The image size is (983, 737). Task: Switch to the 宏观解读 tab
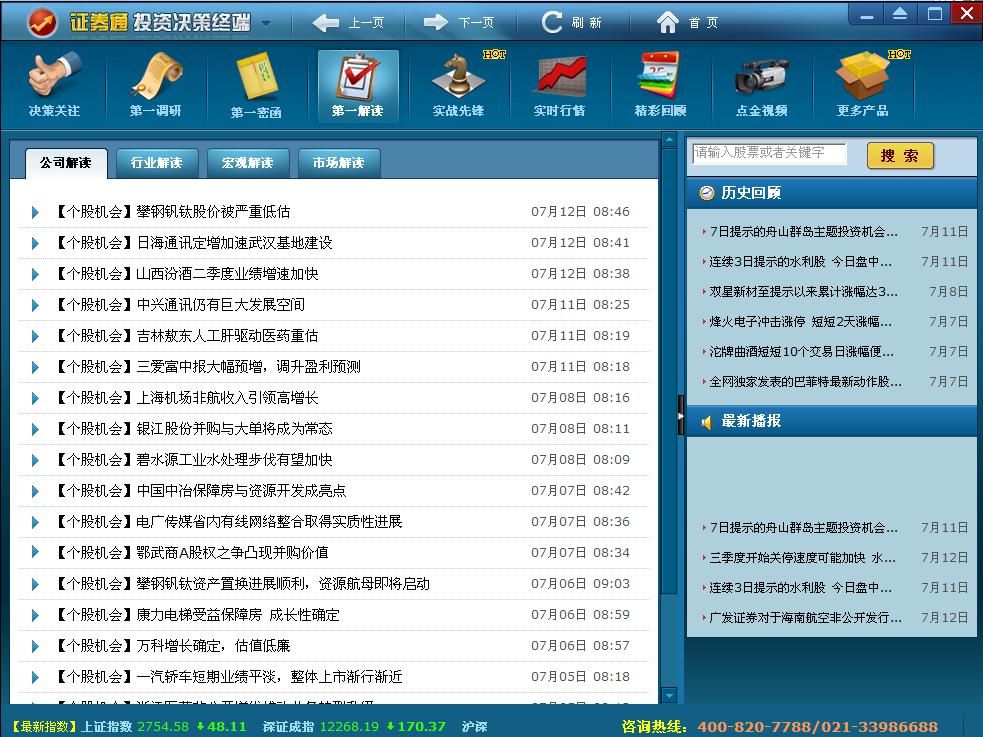point(248,163)
